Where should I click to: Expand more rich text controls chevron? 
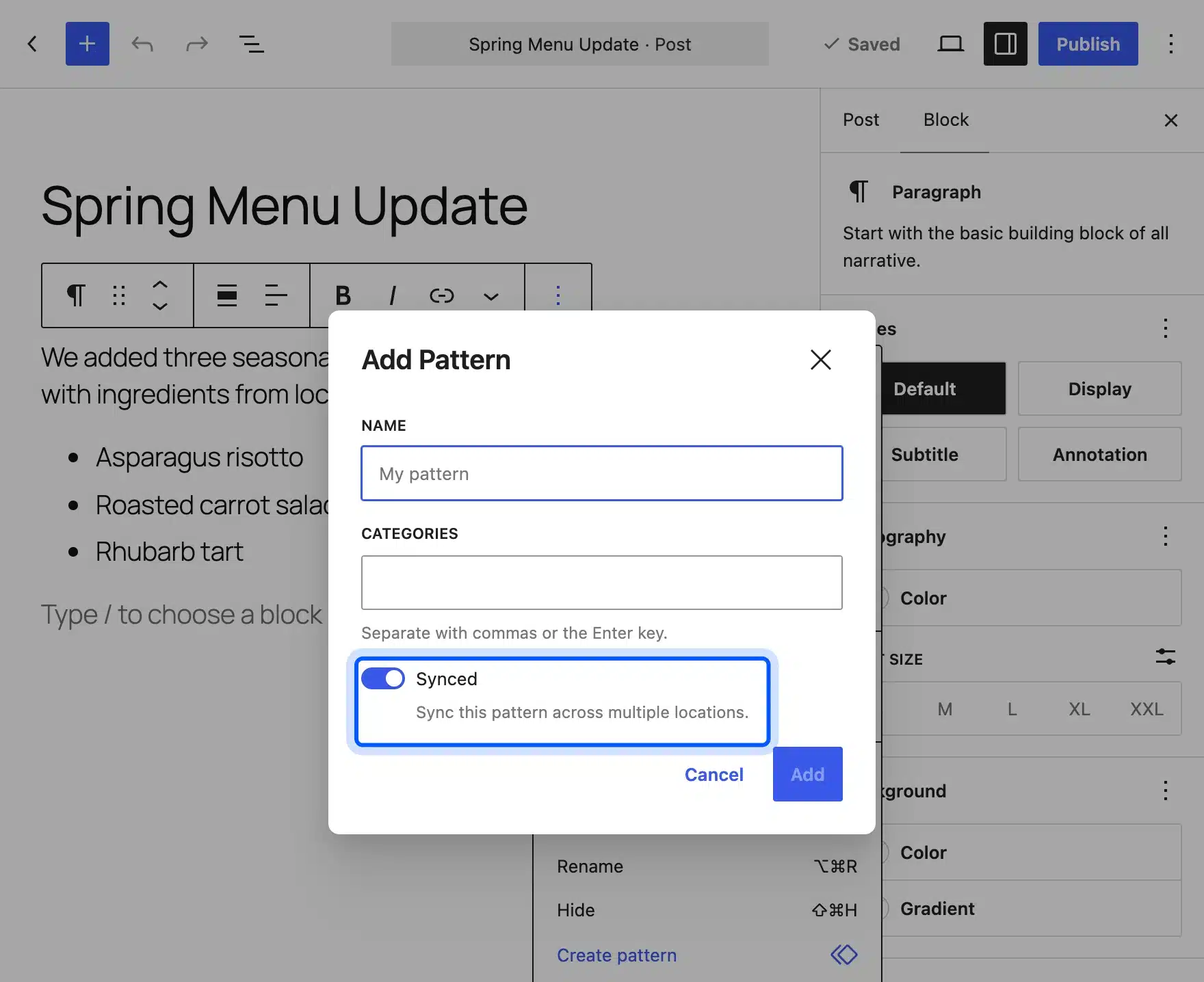pyautogui.click(x=491, y=296)
